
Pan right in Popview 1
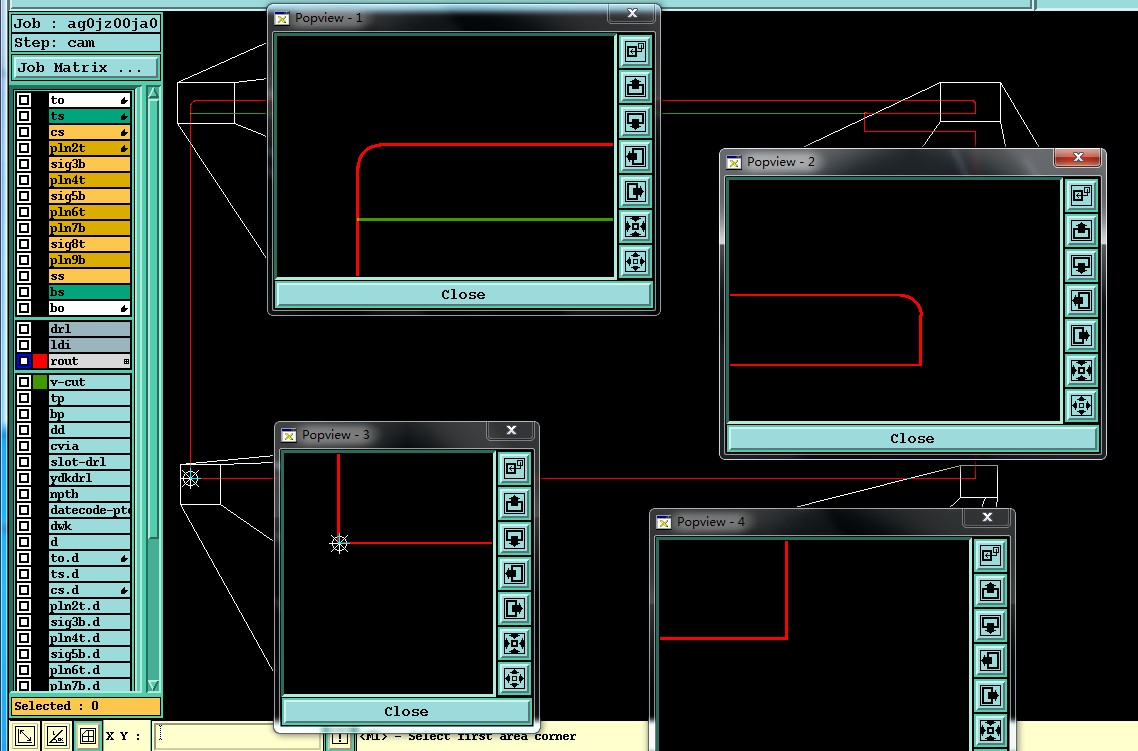point(635,192)
